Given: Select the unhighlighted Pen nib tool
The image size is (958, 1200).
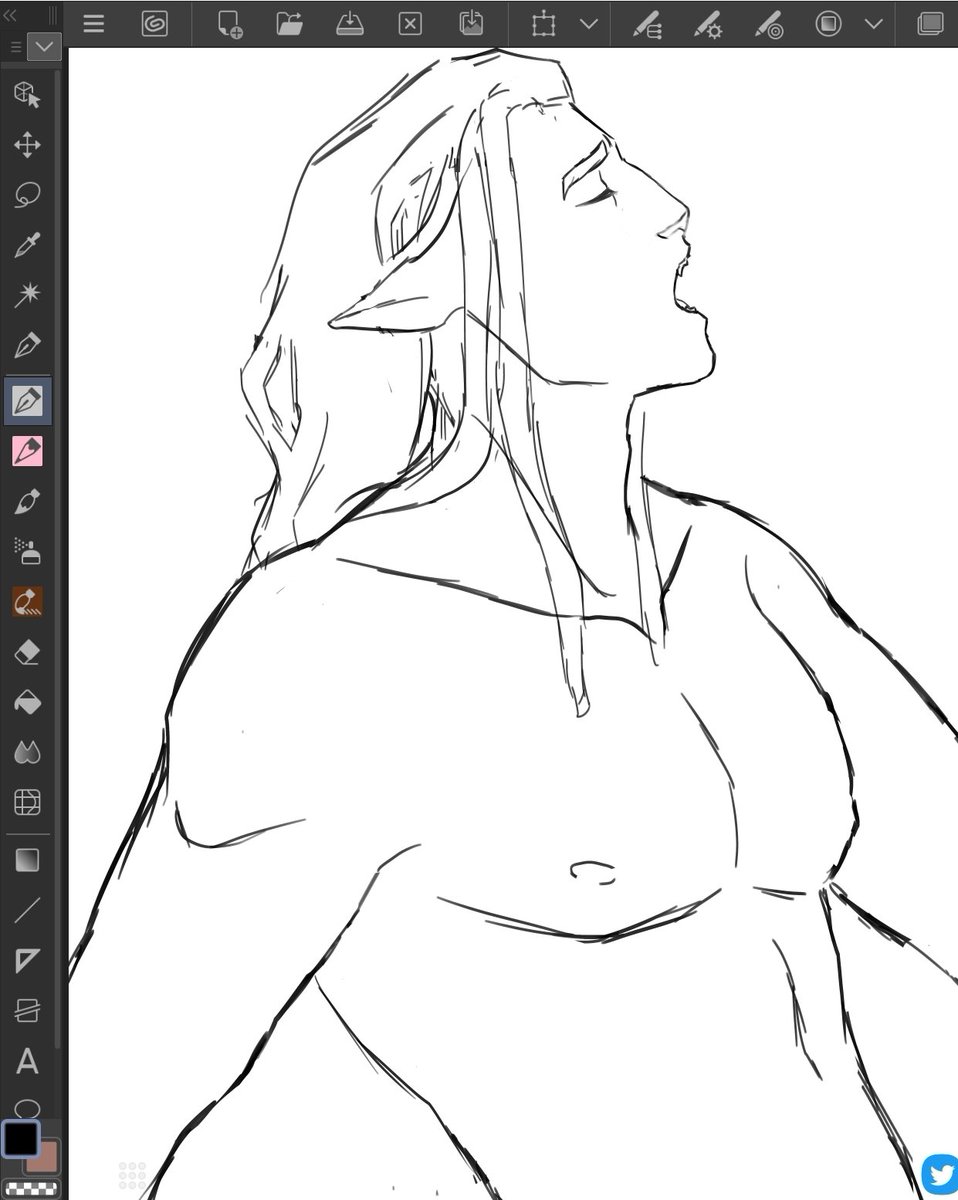Looking at the screenshot, I should [x=27, y=346].
